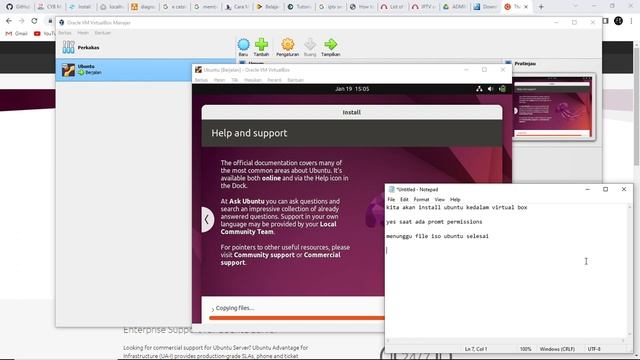The width and height of the screenshot is (640, 360).
Task: Click the Chrome page vertical scrollbar
Action: coord(636,106)
